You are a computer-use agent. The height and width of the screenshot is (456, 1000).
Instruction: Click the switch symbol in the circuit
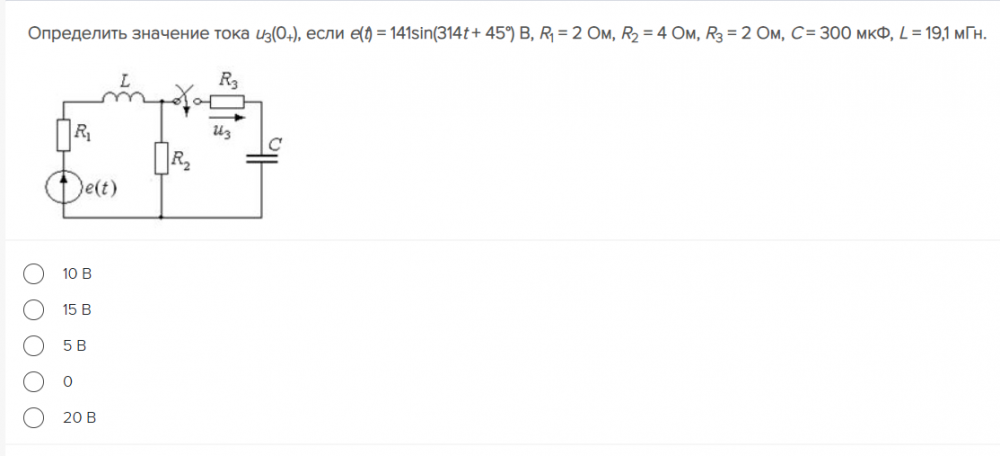[182, 98]
